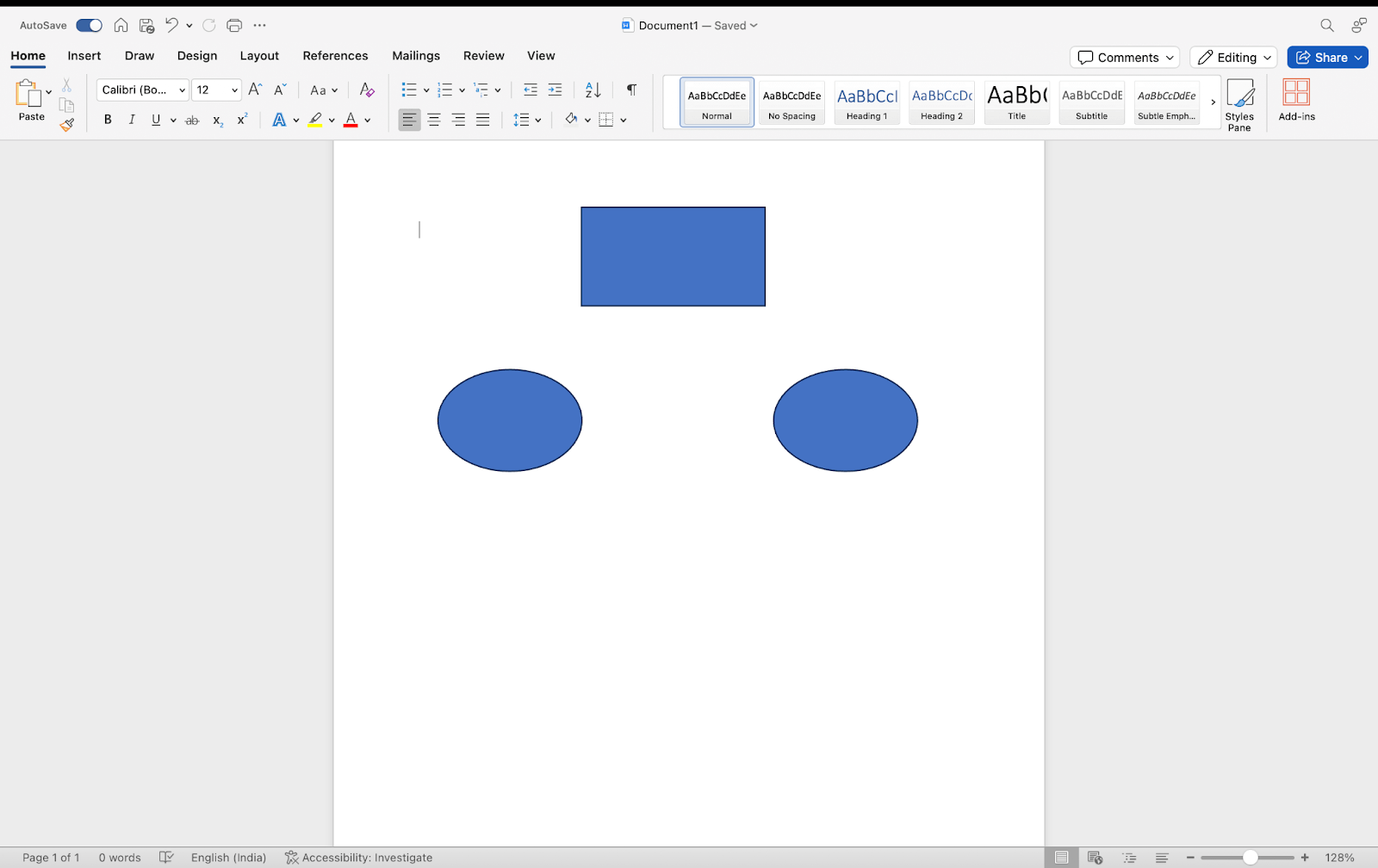Select the Format Painter icon

66,124
